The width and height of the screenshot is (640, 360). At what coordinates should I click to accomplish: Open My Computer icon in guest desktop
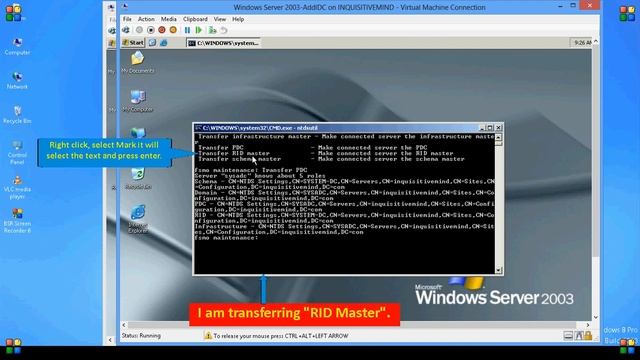pyautogui.click(x=138, y=101)
